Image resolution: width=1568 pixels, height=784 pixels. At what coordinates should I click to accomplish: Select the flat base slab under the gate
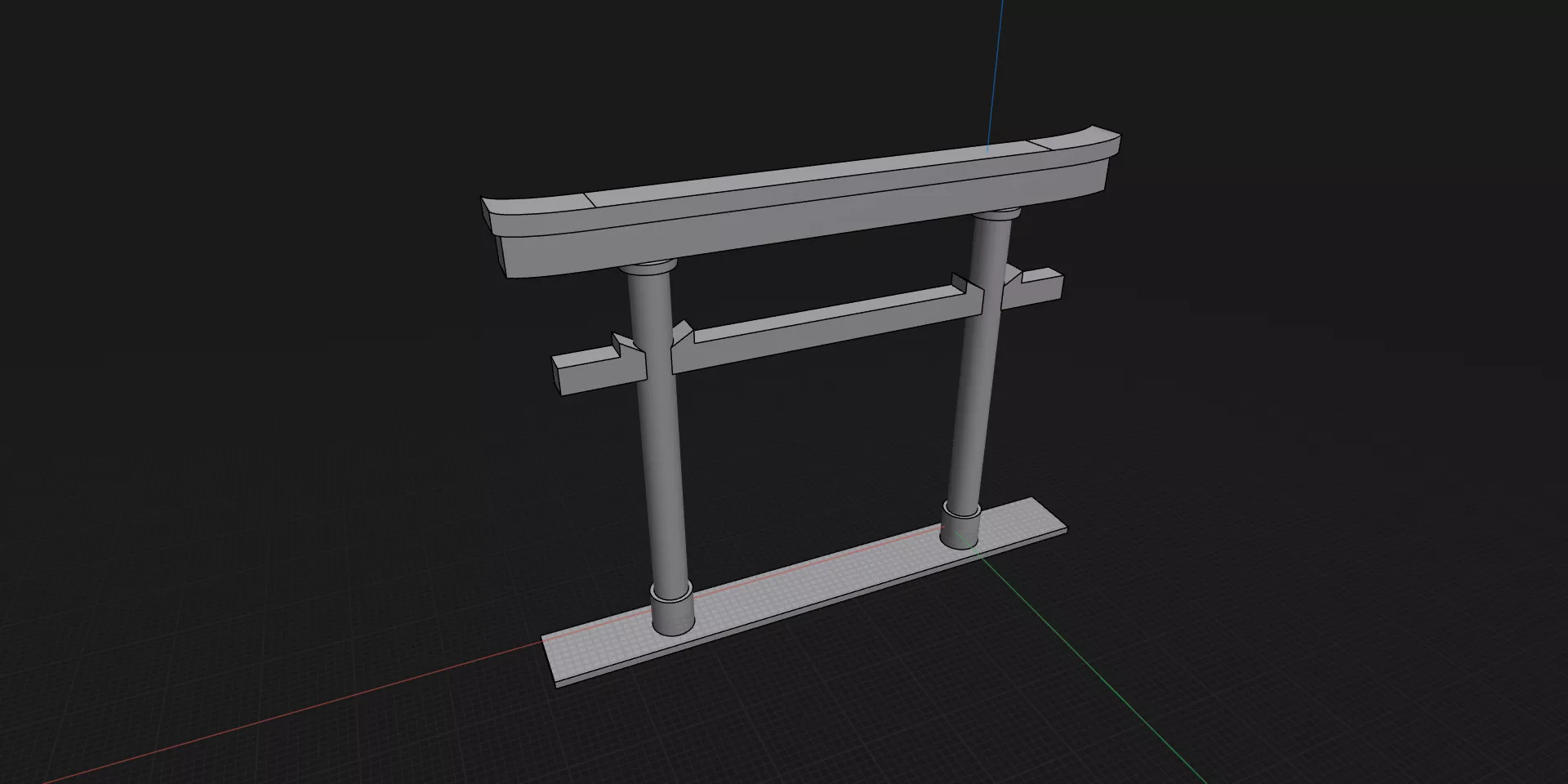tap(804, 592)
